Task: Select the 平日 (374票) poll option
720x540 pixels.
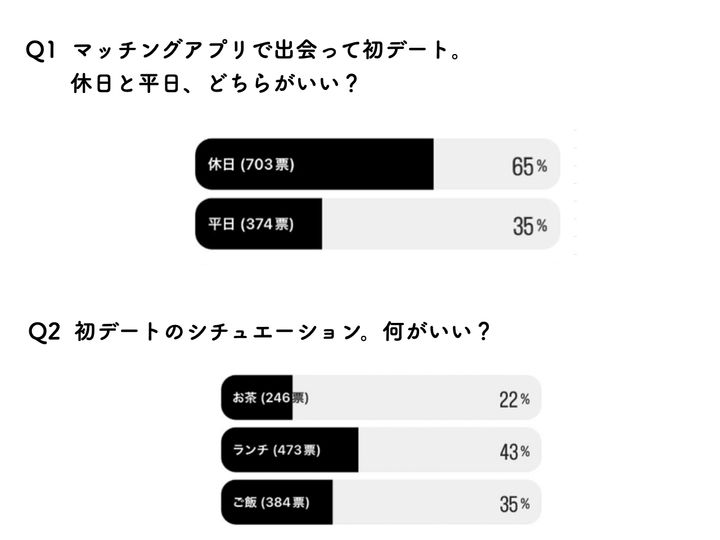Action: point(251,225)
